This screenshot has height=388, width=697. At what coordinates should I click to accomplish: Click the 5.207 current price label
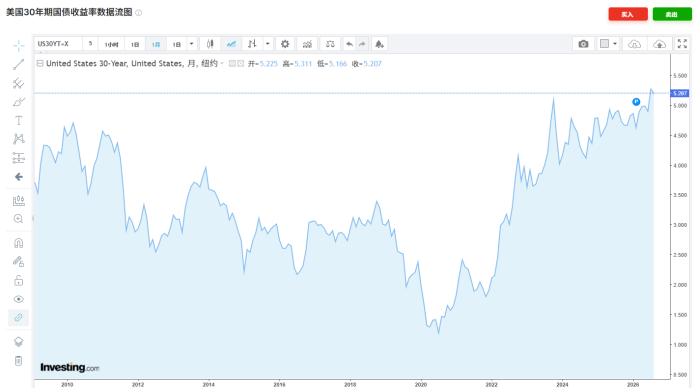tap(680, 93)
